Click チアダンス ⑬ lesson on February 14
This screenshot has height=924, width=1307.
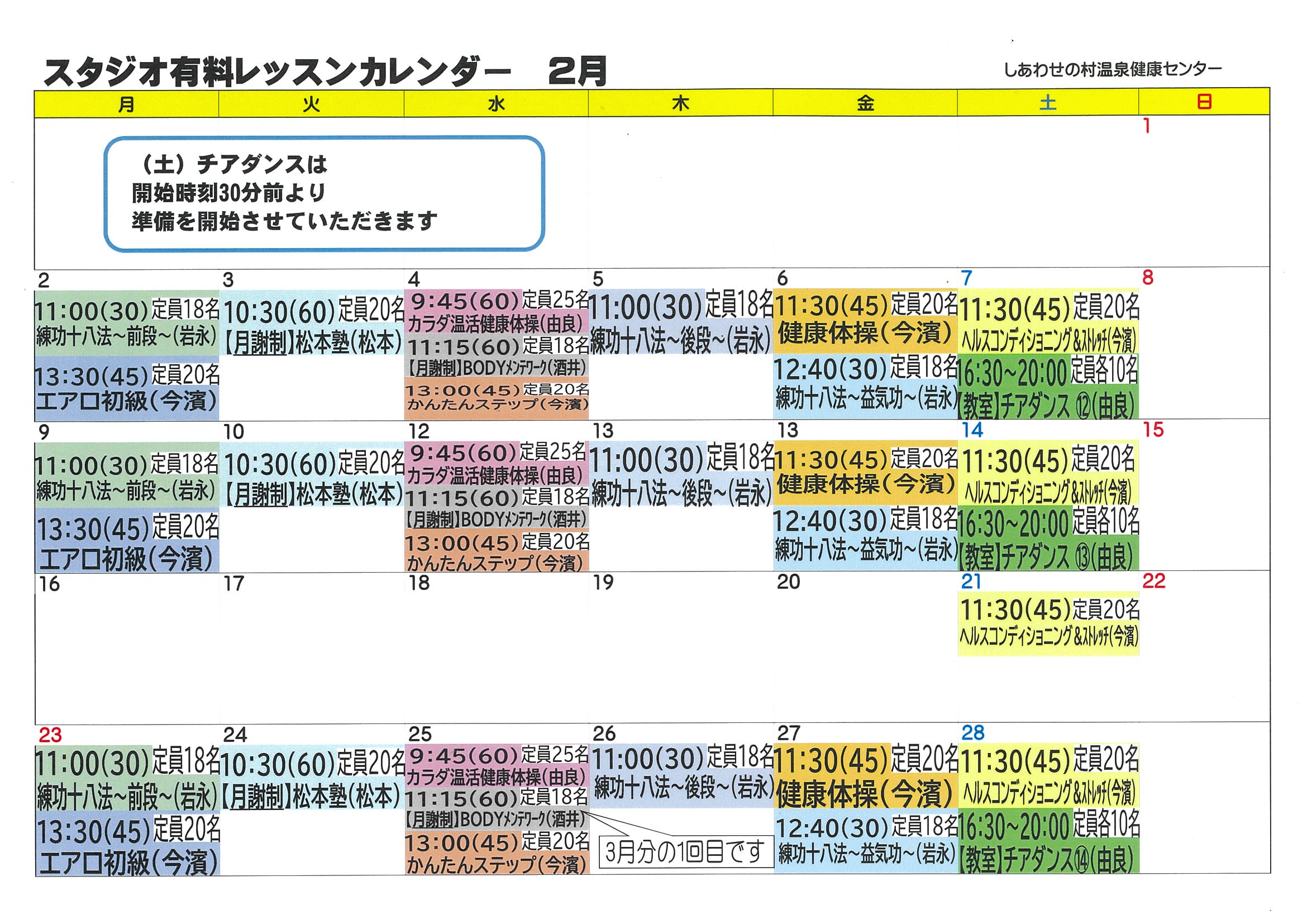point(1048,540)
